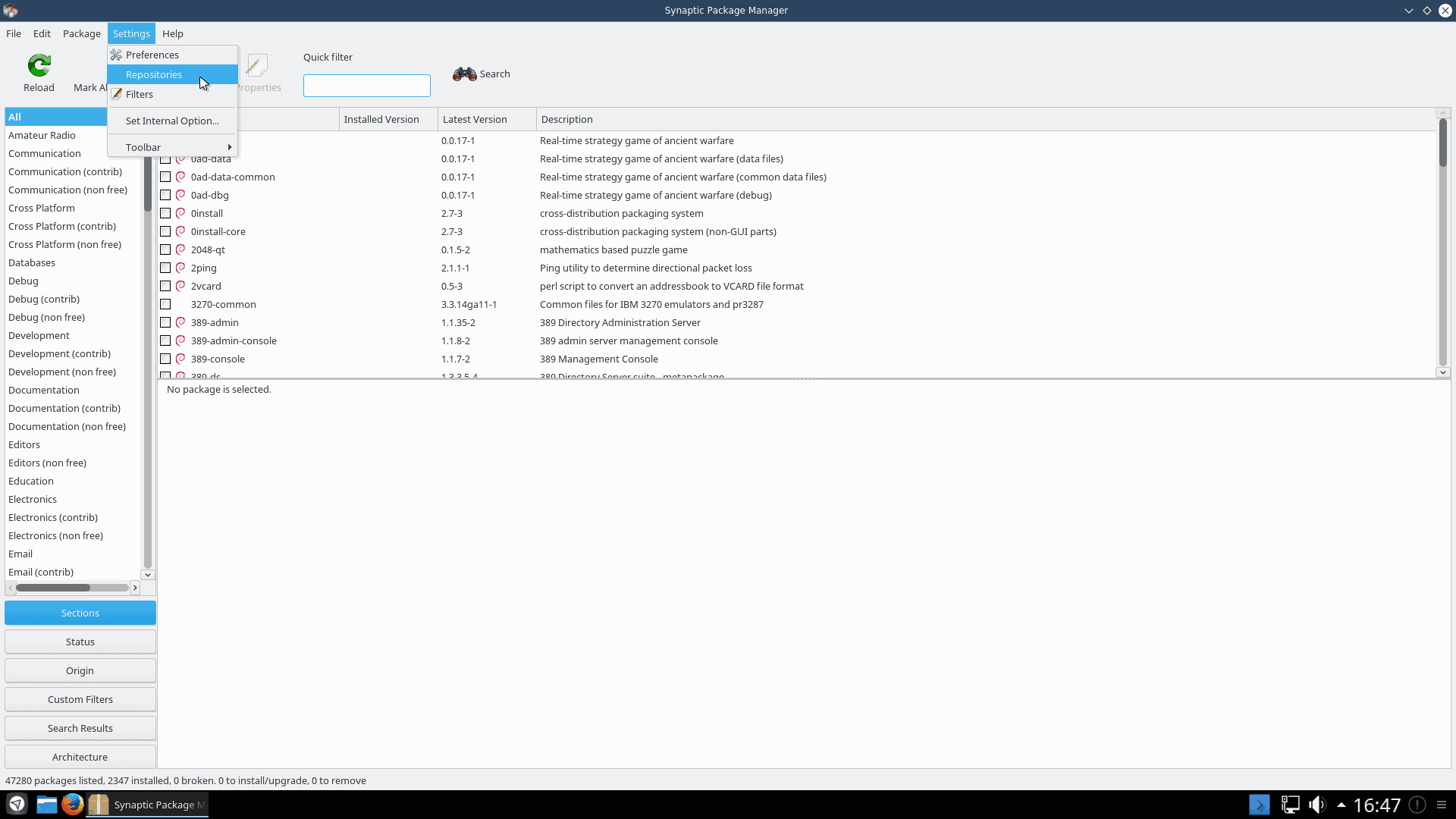Open the File menu
This screenshot has height=819, width=1456.
tap(14, 33)
